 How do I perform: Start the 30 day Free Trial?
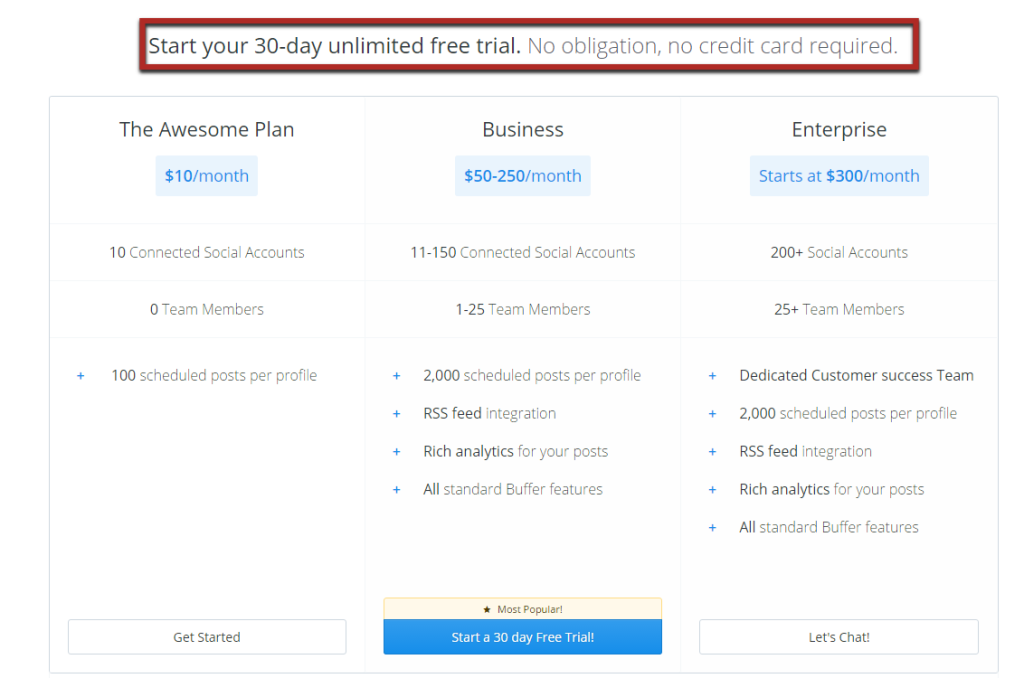[522, 637]
